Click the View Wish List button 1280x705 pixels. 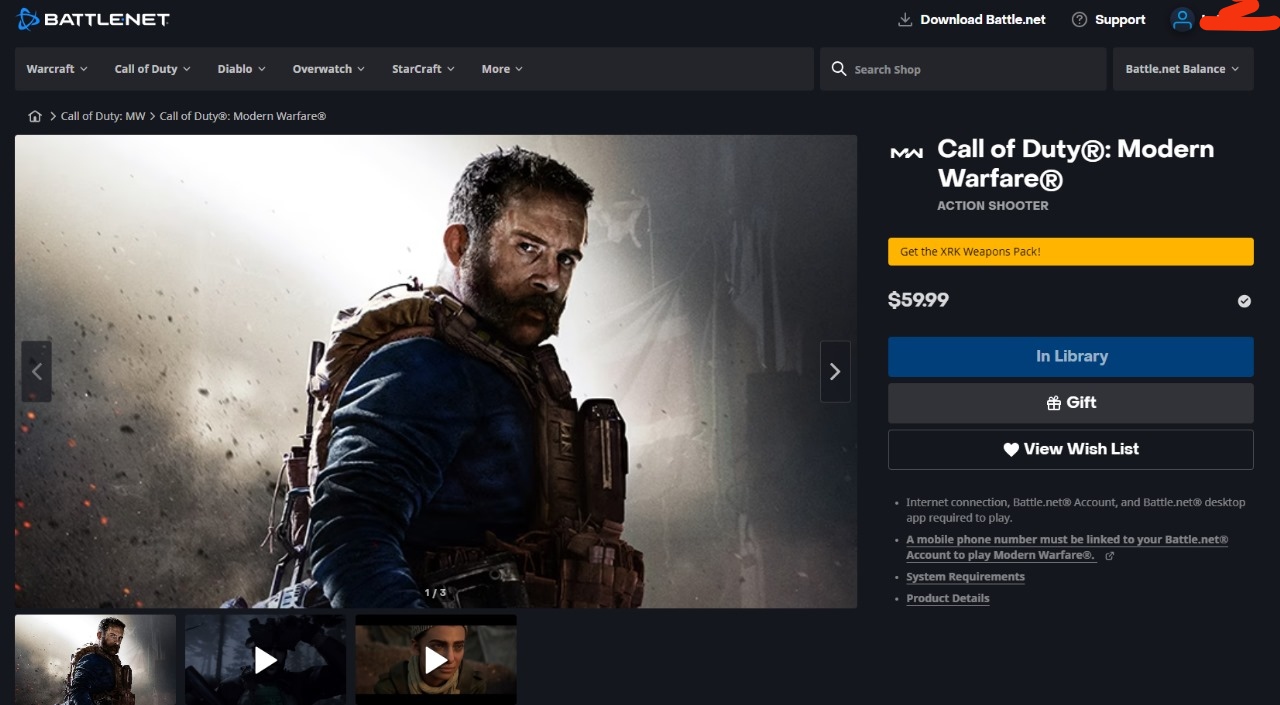tap(1071, 450)
